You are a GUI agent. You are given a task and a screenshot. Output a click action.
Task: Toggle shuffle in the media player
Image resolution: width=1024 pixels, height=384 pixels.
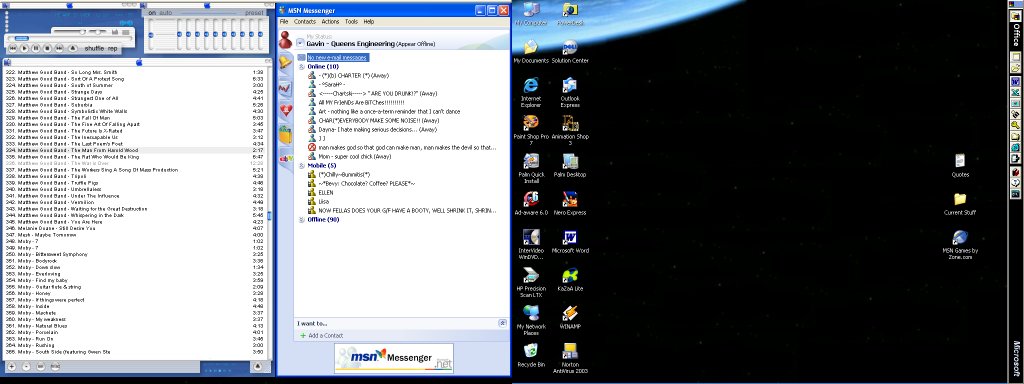[95, 48]
